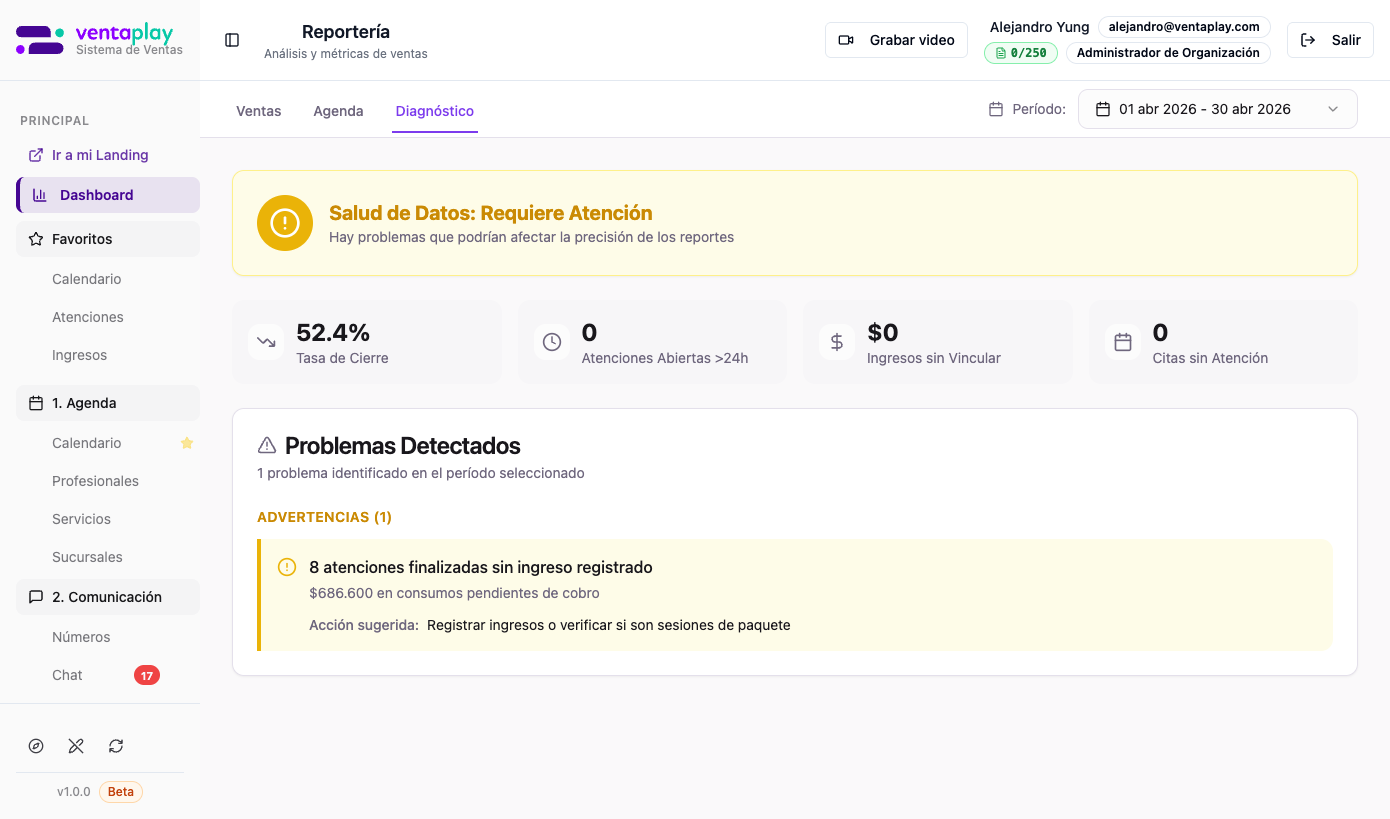Click '$686.600 en consumos pendientes de cobro'
This screenshot has width=1390, height=819.
click(455, 593)
